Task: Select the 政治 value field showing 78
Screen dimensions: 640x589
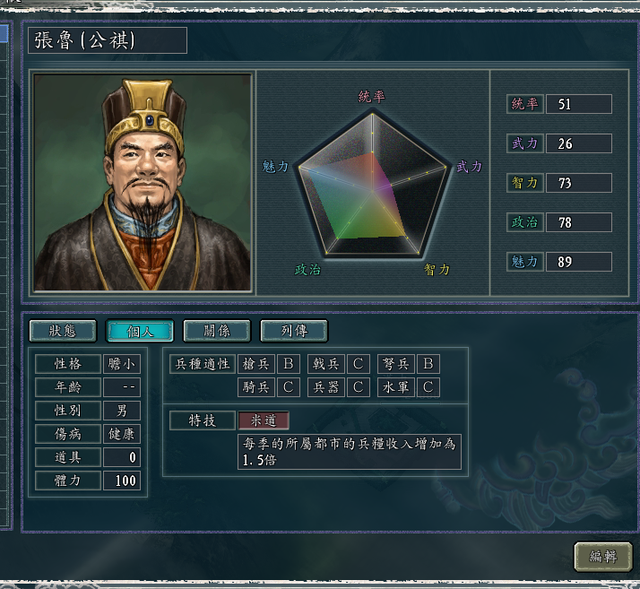Action: click(x=579, y=222)
